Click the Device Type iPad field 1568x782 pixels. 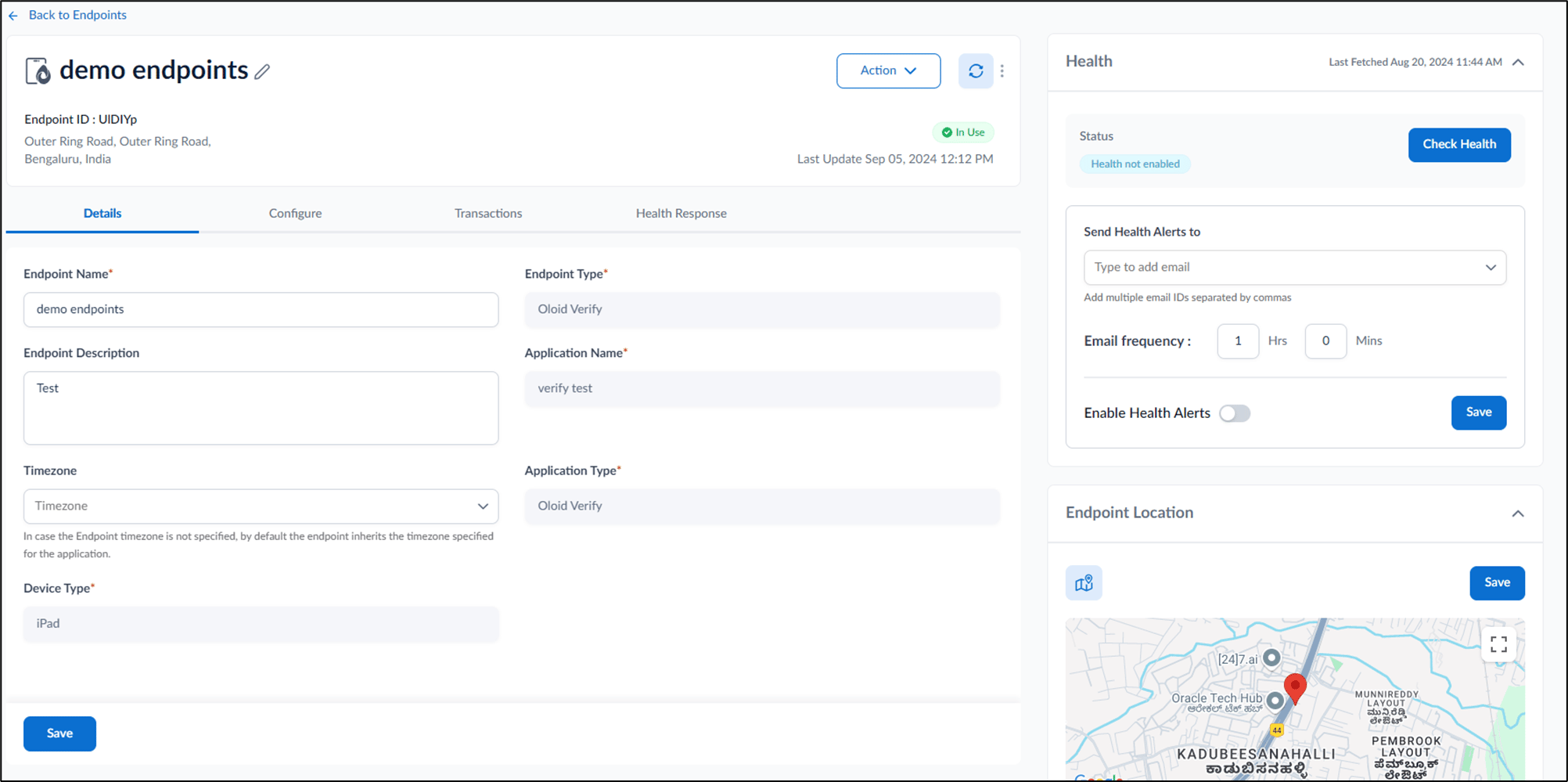(261, 624)
